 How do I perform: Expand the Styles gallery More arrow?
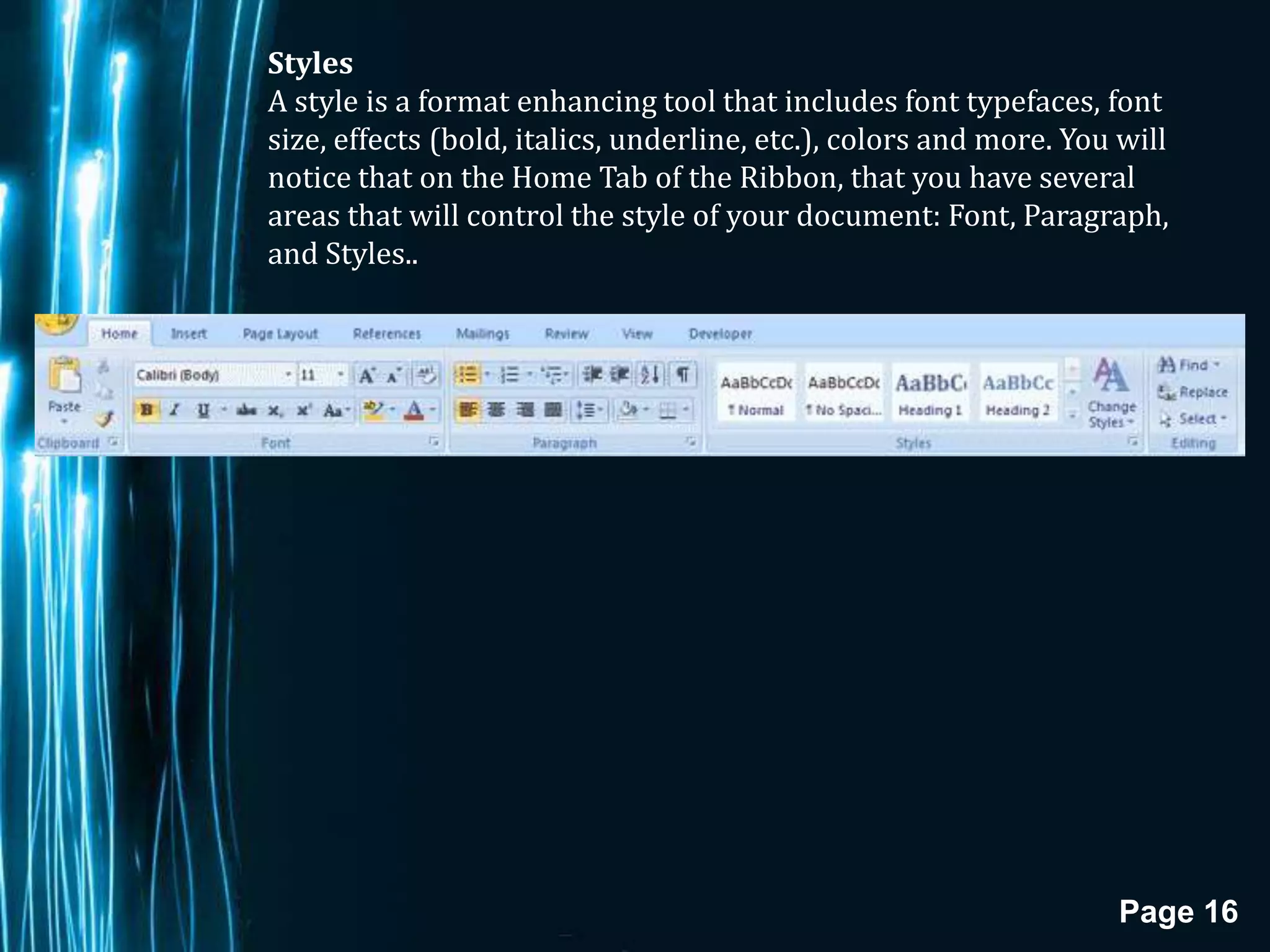1072,415
